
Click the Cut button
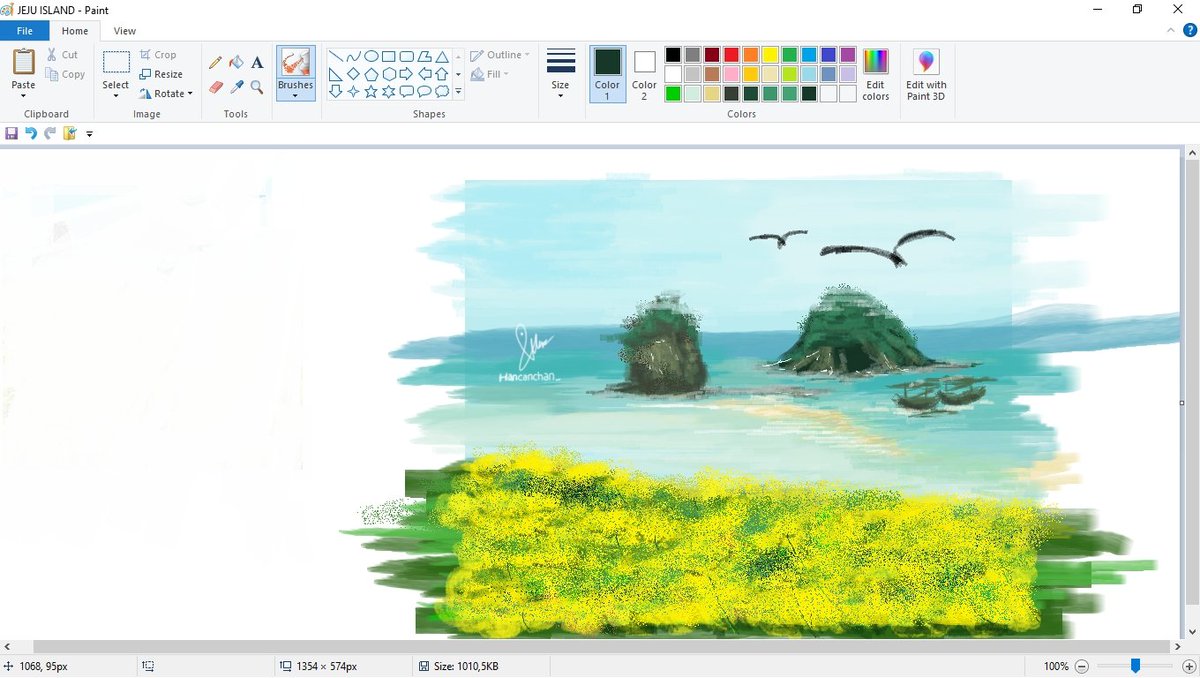click(x=62, y=55)
